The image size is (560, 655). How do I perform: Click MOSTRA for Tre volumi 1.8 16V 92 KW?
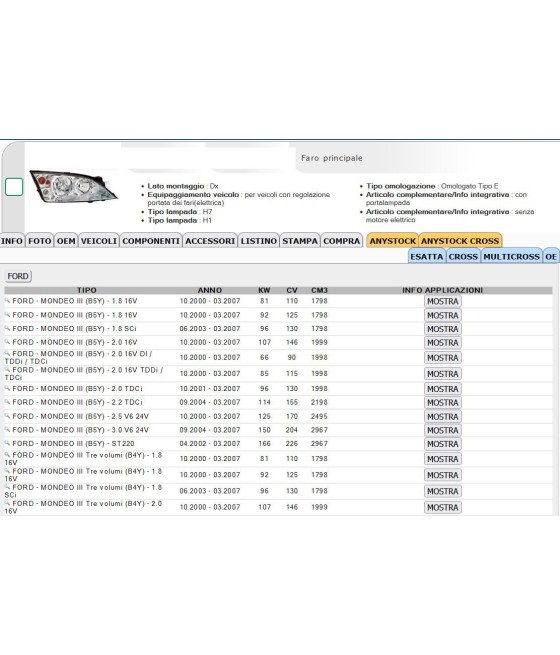[x=443, y=475]
